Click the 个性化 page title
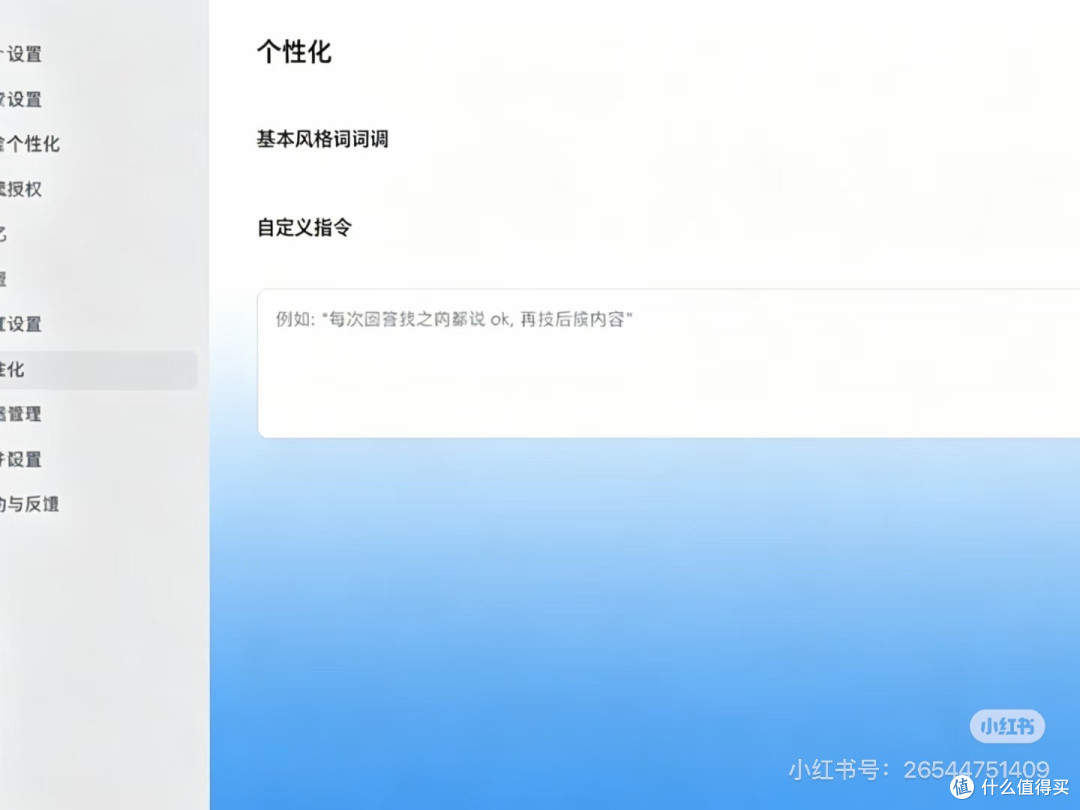The height and width of the screenshot is (810, 1080). tap(294, 52)
